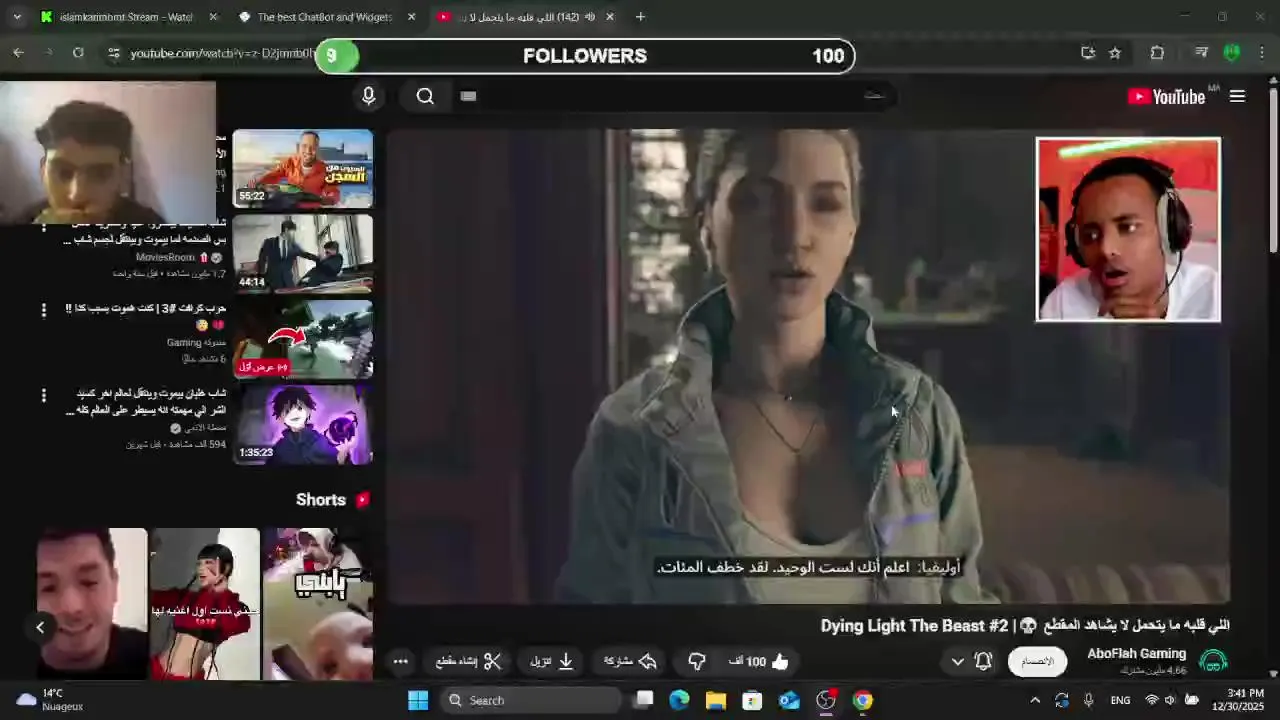This screenshot has height=720, width=1280.
Task: Click the taskbar Search box
Action: coord(529,700)
